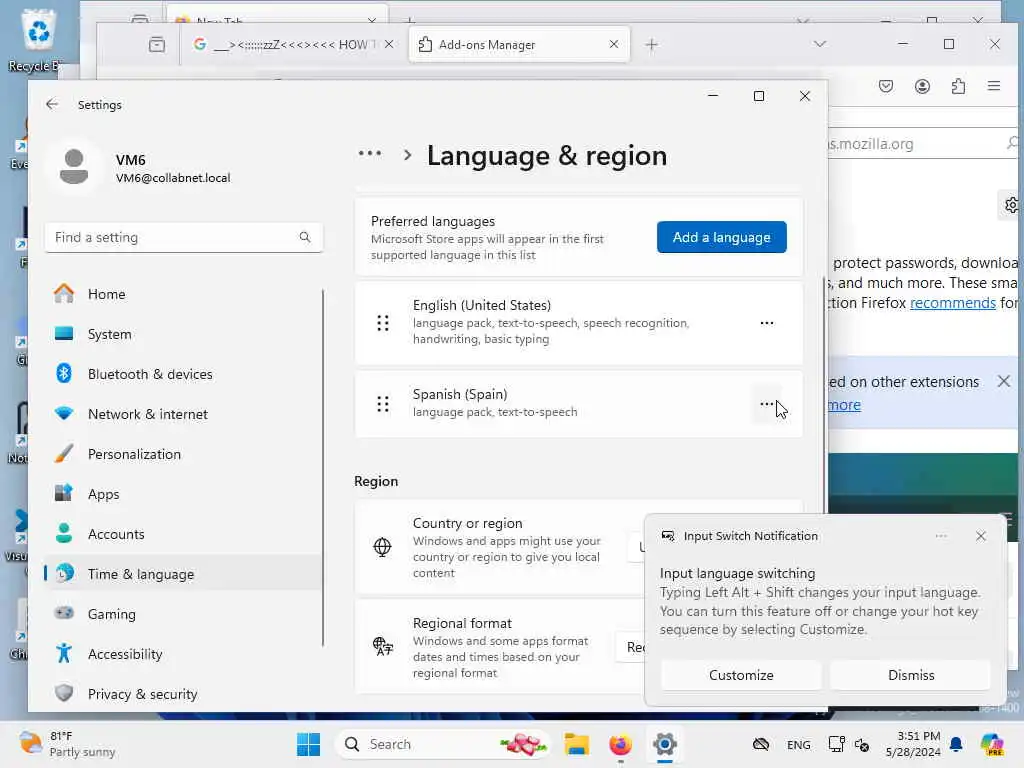Dismiss the Input Switch Notification
1024x768 pixels.
pyautogui.click(x=911, y=675)
